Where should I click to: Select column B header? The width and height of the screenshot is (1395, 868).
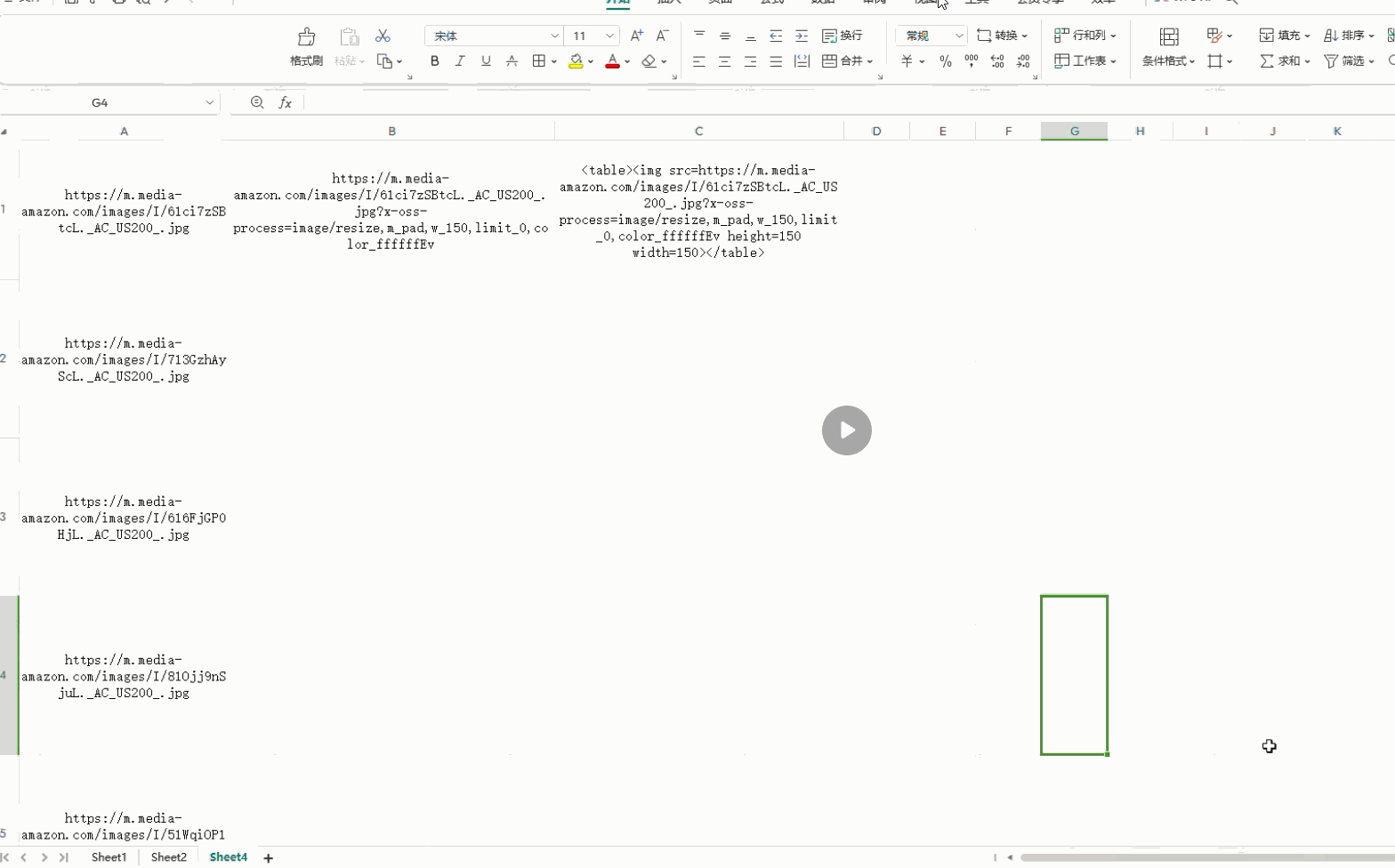click(391, 132)
